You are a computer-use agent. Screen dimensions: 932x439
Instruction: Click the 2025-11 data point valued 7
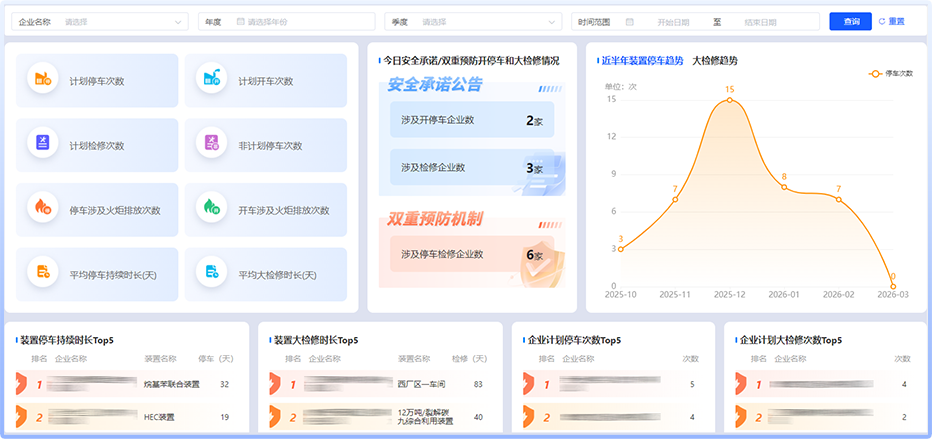point(675,199)
